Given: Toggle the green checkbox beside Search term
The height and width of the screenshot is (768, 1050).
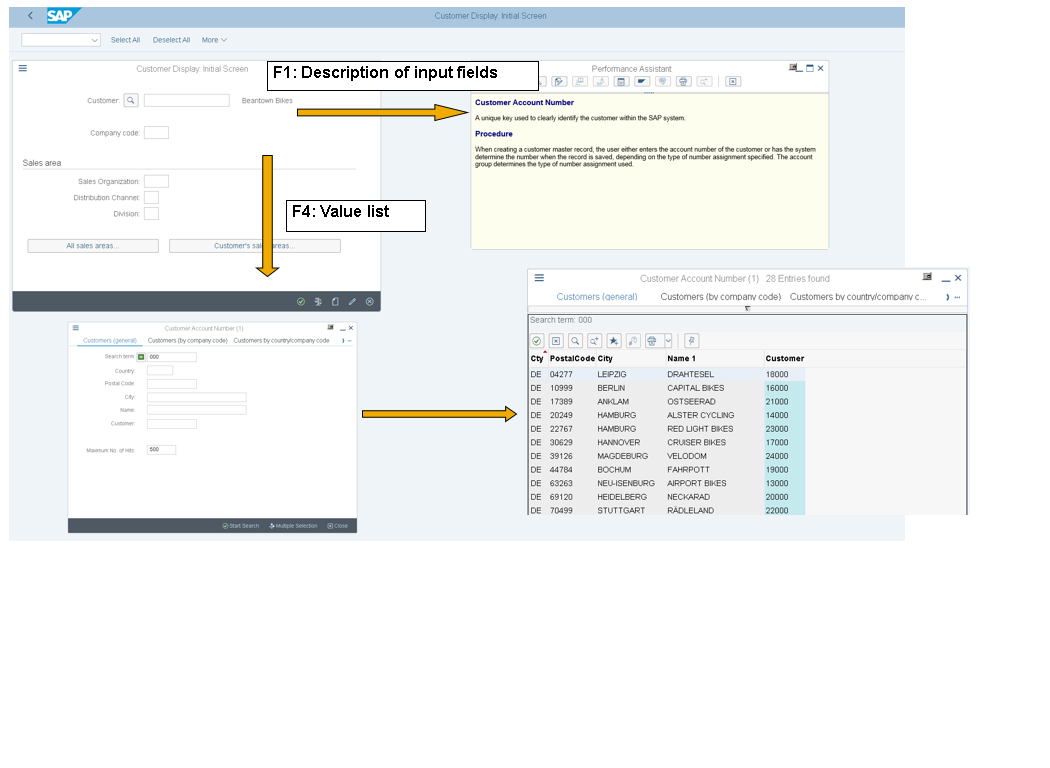Looking at the screenshot, I should (x=141, y=355).
